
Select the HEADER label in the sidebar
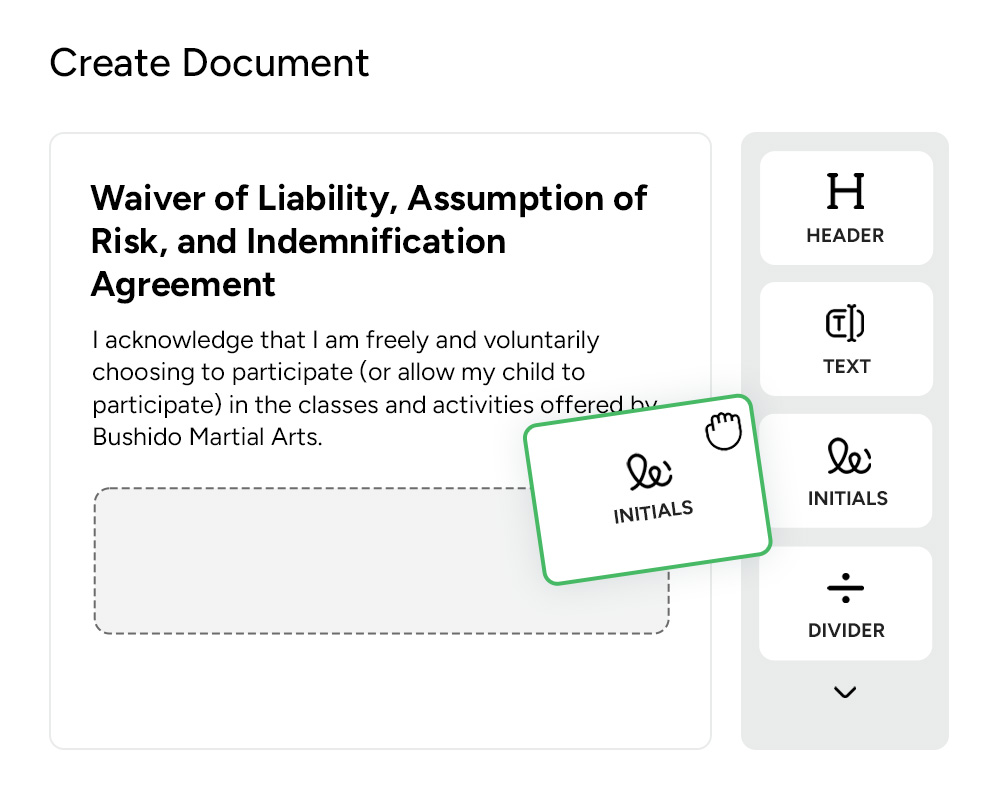(845, 236)
